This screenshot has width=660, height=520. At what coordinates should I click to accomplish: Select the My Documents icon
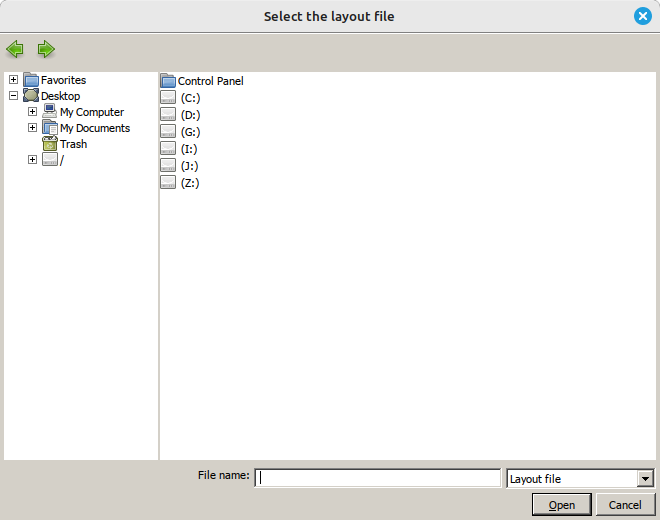tap(50, 127)
